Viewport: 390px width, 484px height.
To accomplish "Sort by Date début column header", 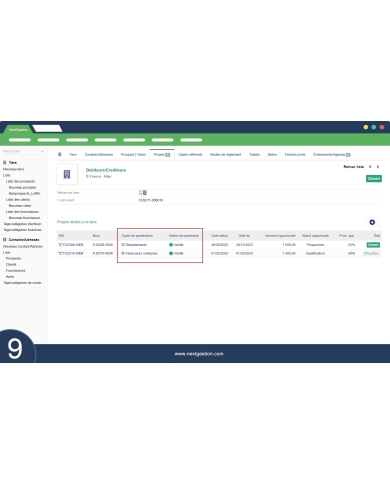I will (220, 236).
